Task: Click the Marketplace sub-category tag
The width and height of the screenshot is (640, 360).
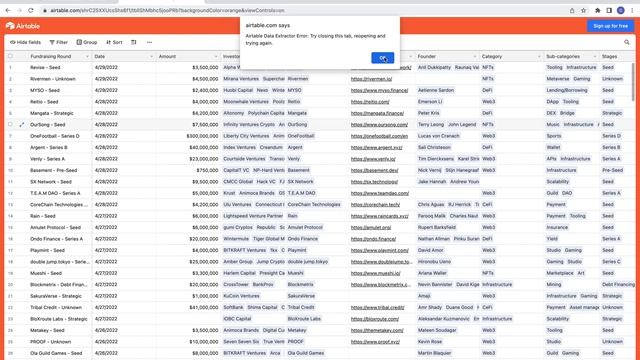Action: coord(560,273)
